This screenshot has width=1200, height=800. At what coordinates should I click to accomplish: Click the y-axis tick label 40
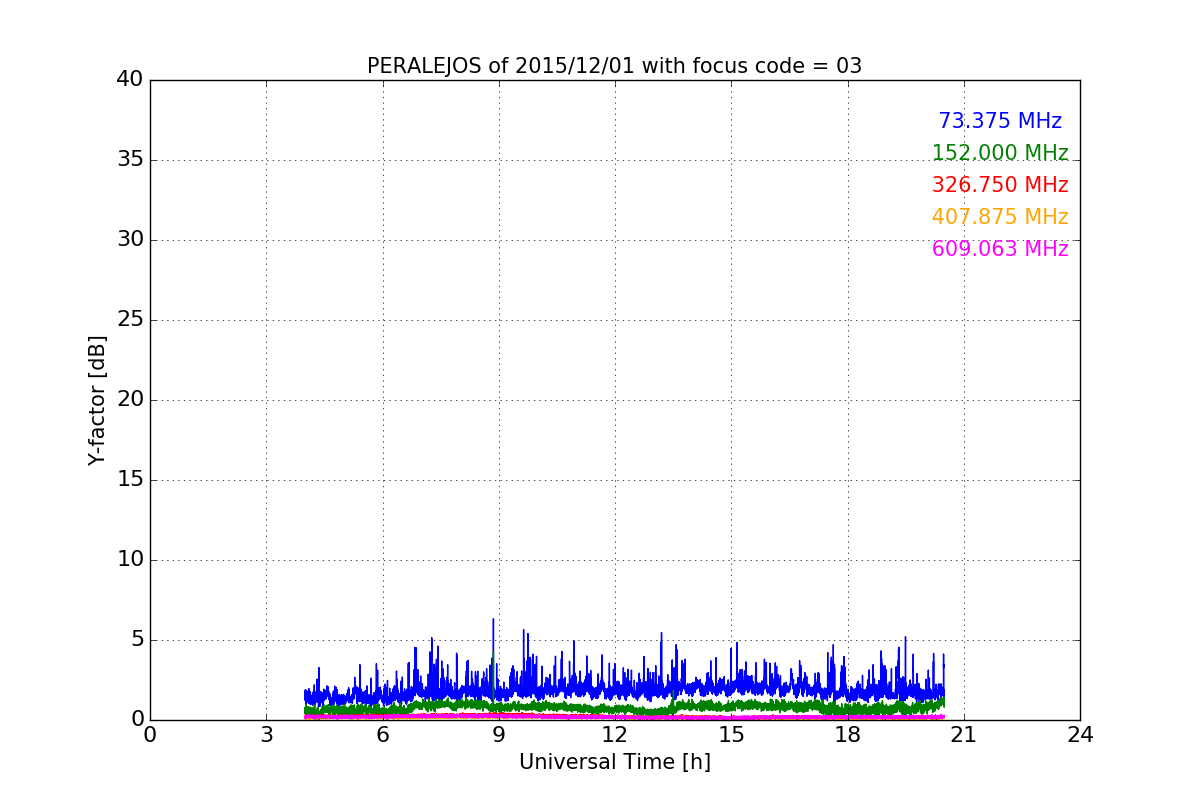pos(130,79)
